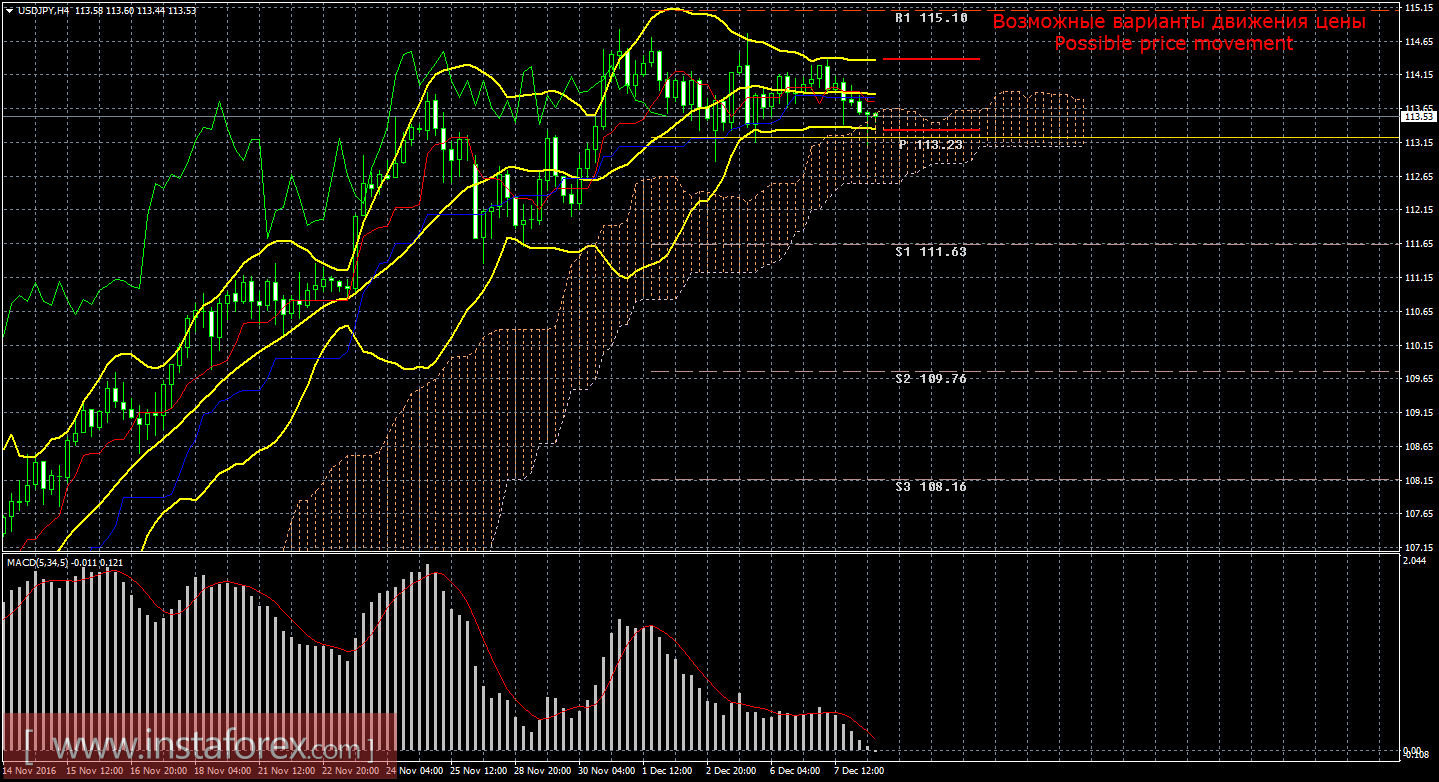The width and height of the screenshot is (1439, 782).
Task: Click the 107.15 price scale value
Action: point(1416,547)
